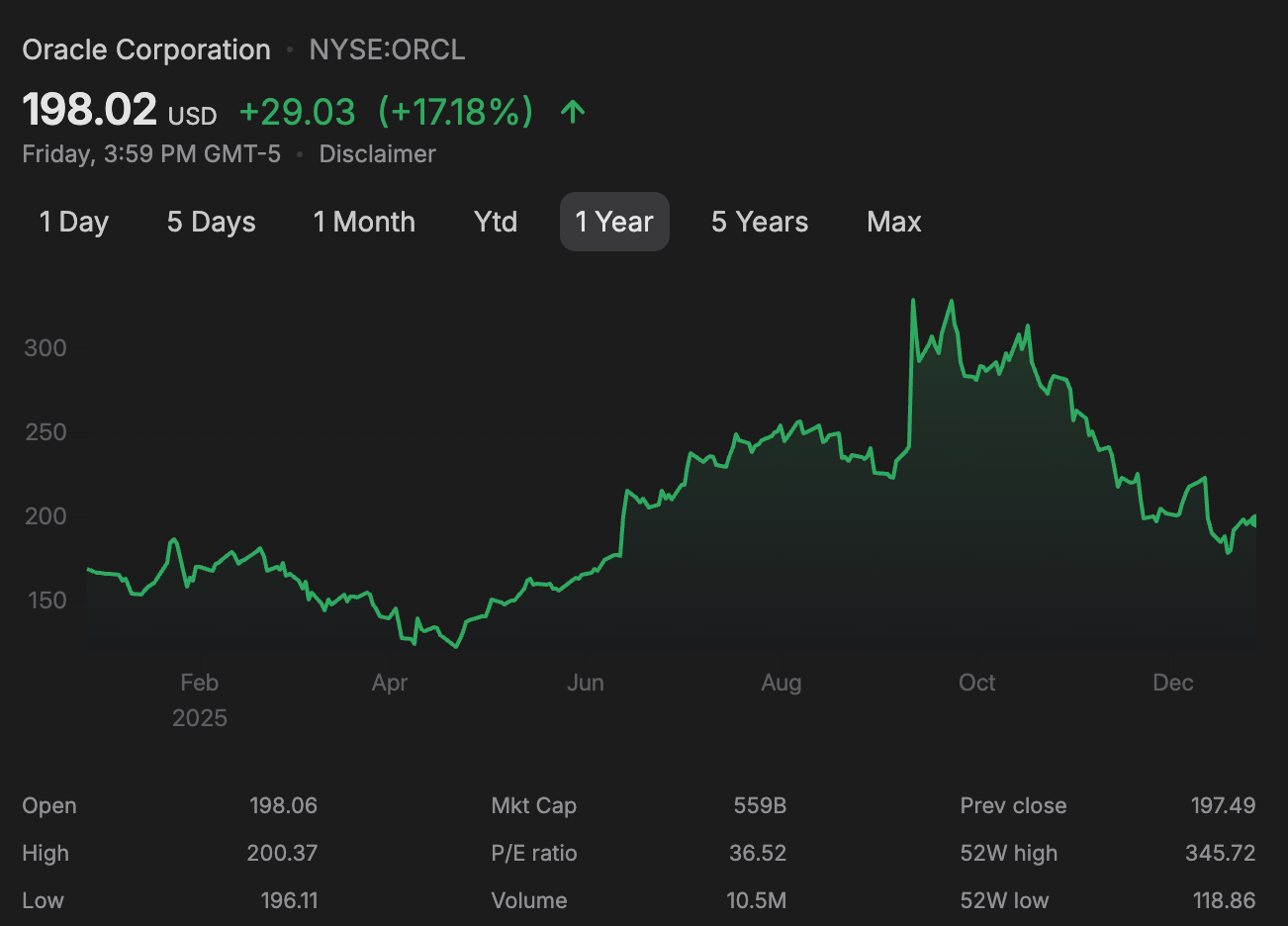Click the Feb label on the chart axis
This screenshot has height=926, width=1288.
[199, 683]
